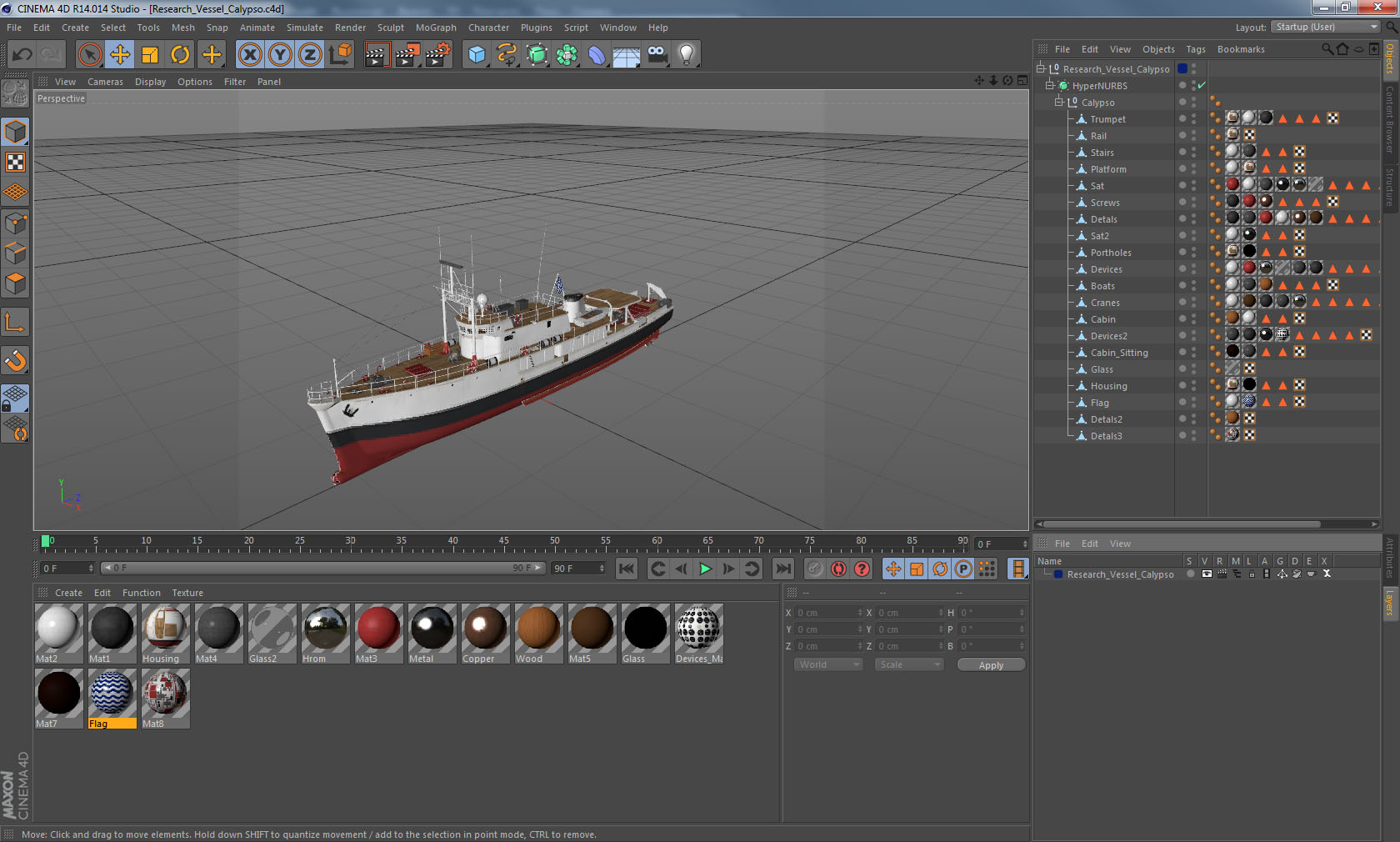Select the Copper material swatch
This screenshot has height=842, width=1400.
click(484, 628)
